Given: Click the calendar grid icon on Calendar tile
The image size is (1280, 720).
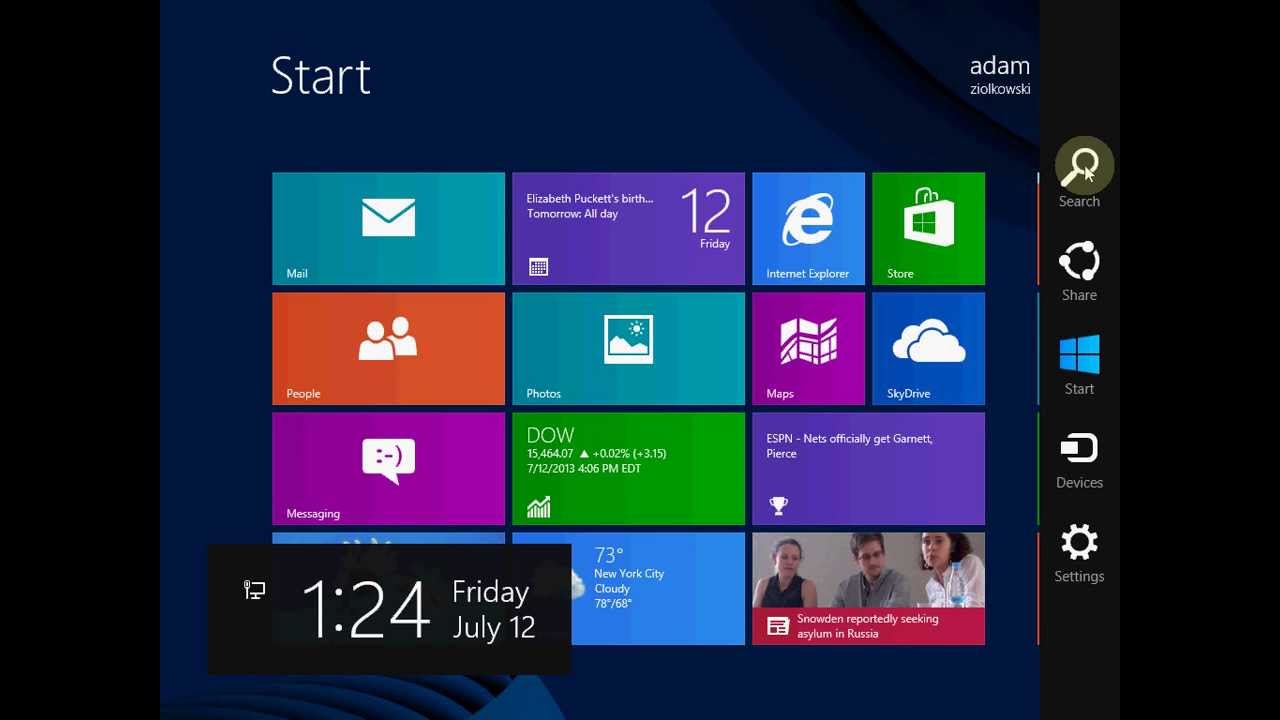Looking at the screenshot, I should (x=538, y=267).
